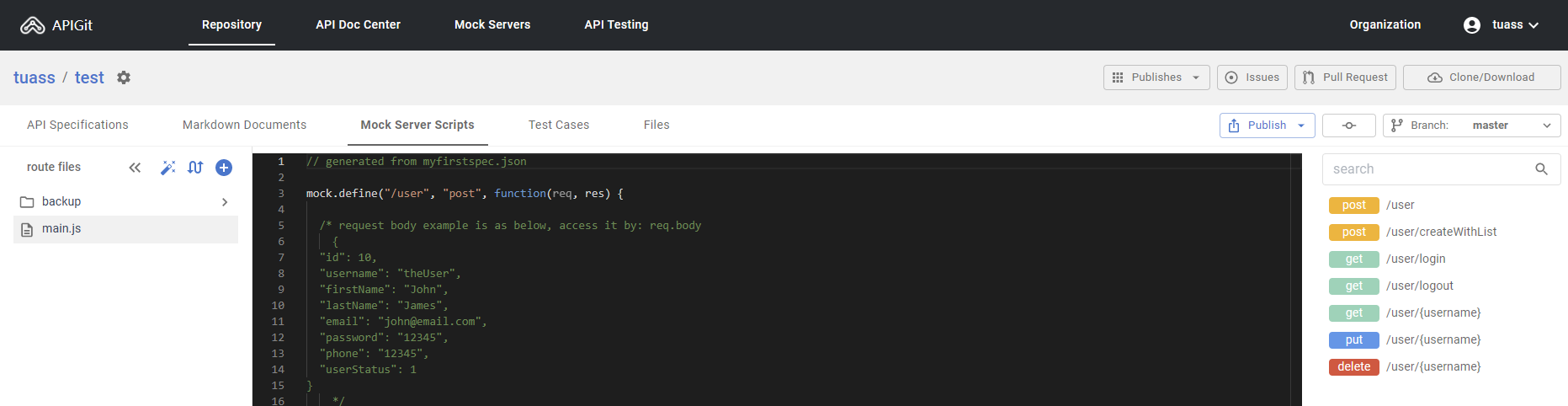Click the Pull Request button
1568x406 pixels.
coord(1345,77)
